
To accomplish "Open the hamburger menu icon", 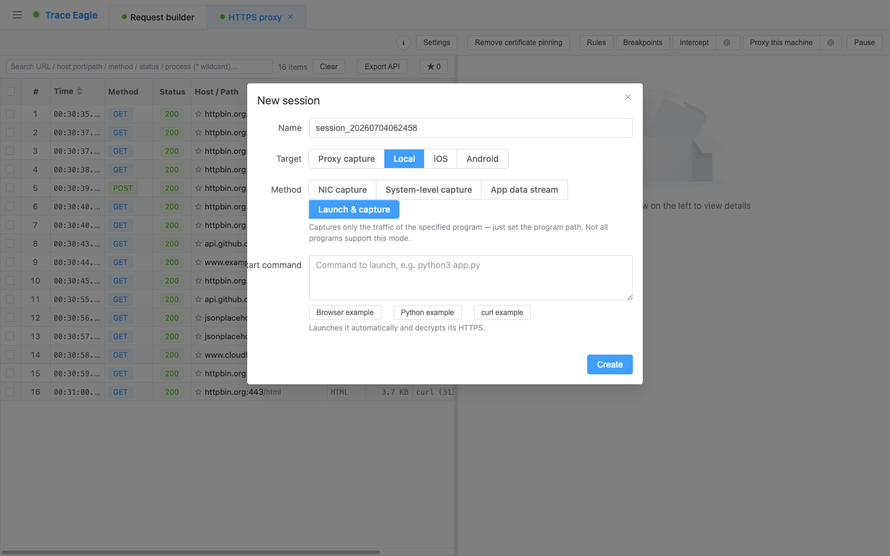I will click(17, 15).
